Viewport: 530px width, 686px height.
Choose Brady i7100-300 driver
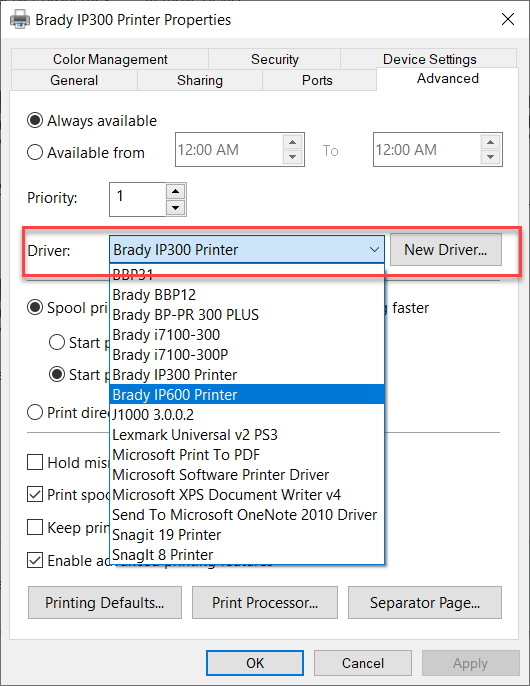247,335
